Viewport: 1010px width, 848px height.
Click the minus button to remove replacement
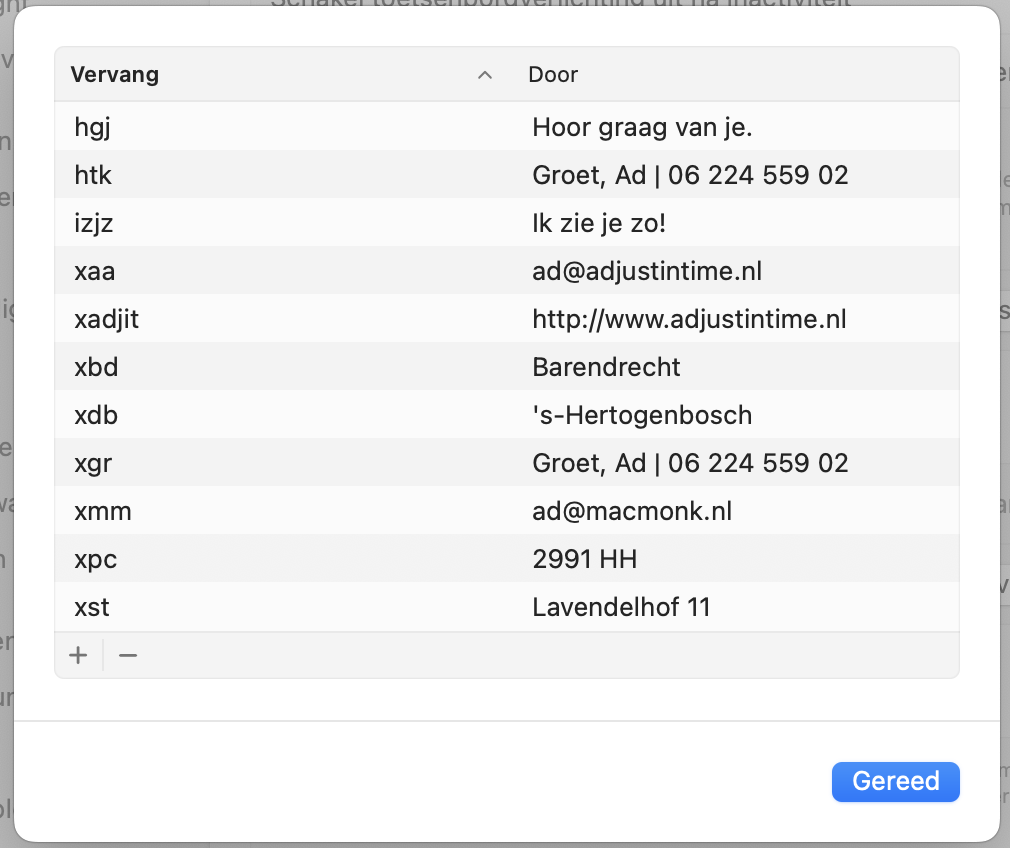(128, 656)
